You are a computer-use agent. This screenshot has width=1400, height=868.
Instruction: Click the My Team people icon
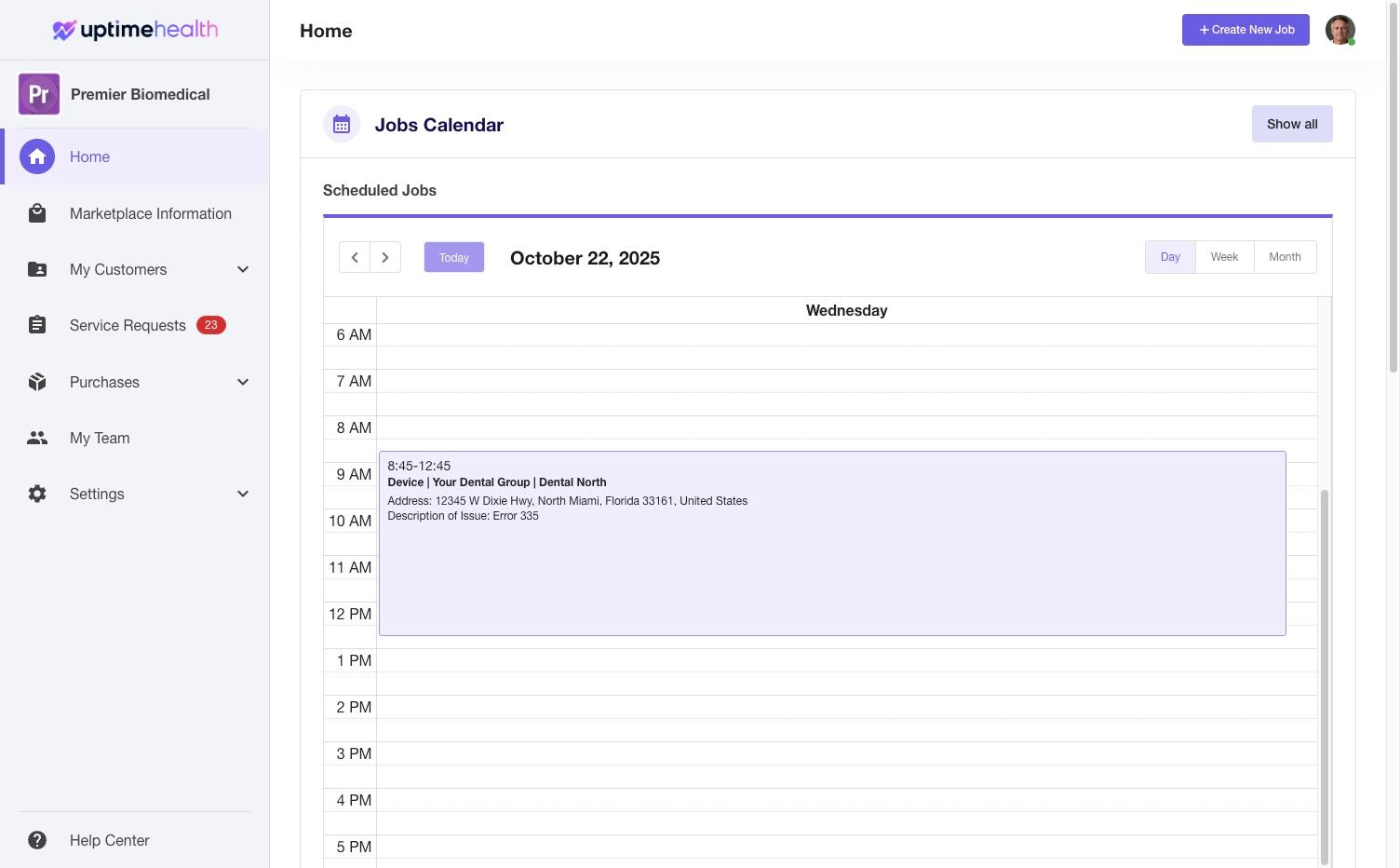[x=37, y=438]
